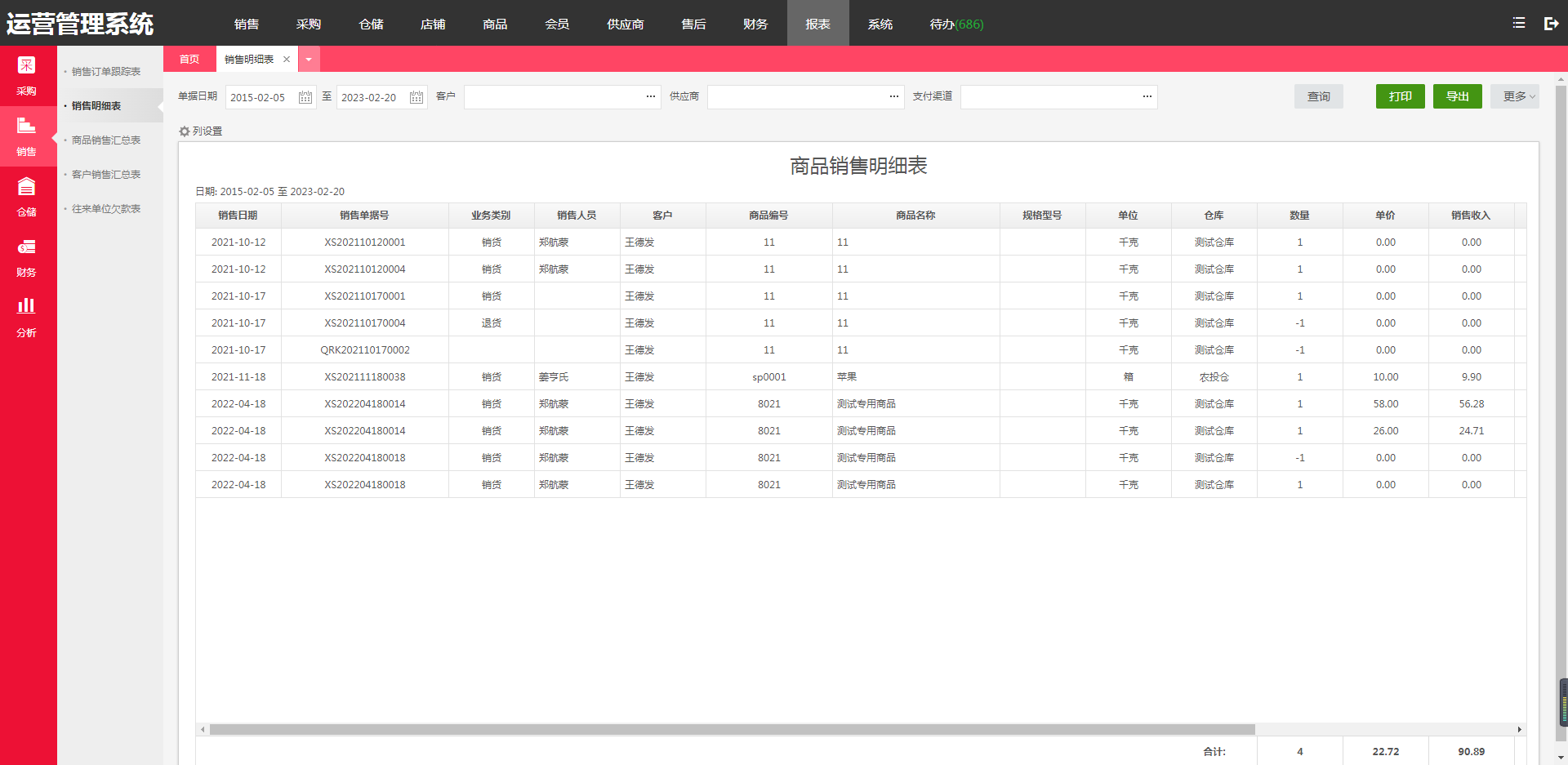Click the logout icon in top bar

tap(1552, 24)
